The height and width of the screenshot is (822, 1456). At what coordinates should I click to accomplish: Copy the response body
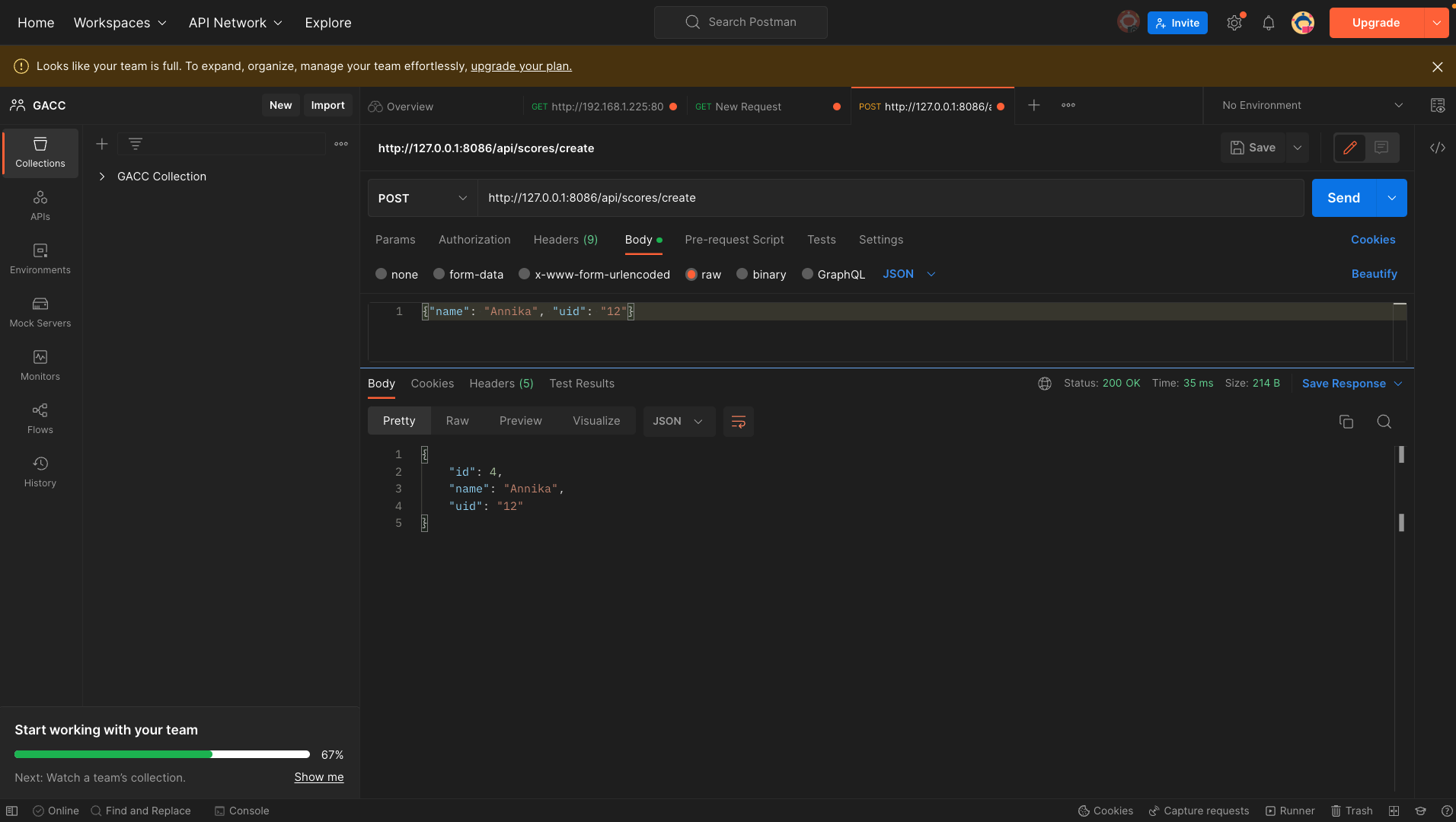click(x=1346, y=421)
